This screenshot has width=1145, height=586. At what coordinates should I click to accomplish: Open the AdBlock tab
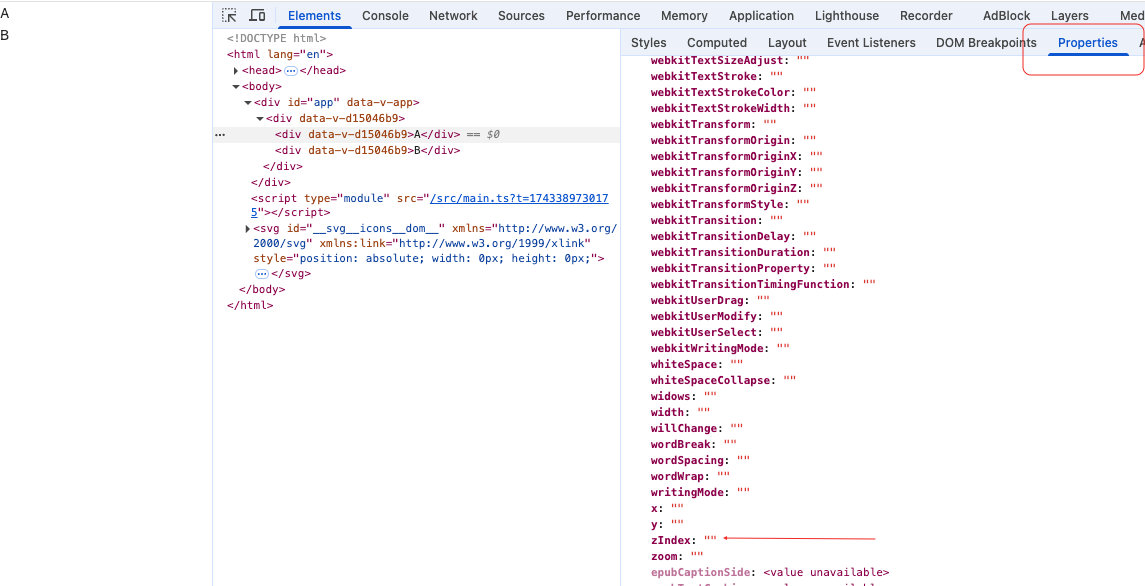coord(1006,15)
